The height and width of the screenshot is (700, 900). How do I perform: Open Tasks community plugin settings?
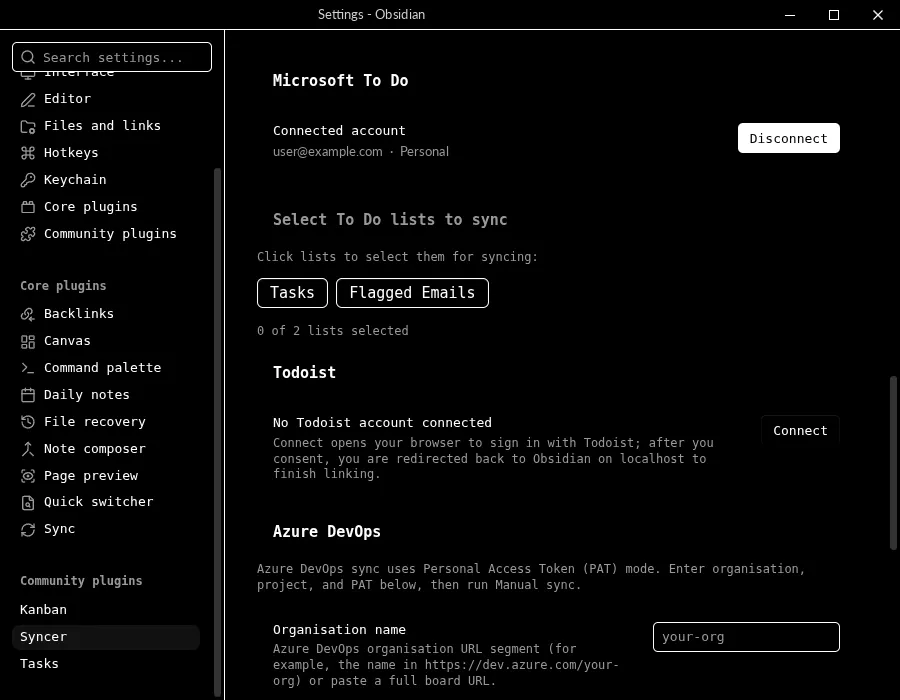tap(106, 663)
